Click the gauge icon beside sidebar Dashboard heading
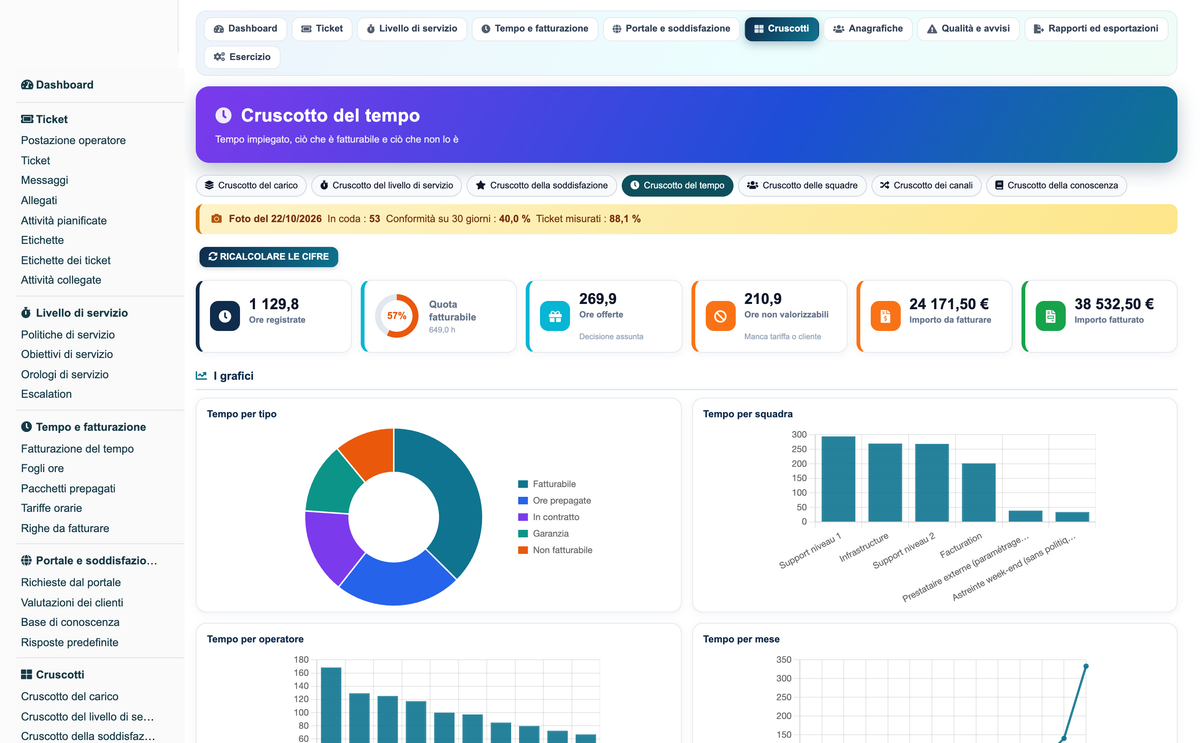The width and height of the screenshot is (1200, 743). pos(27,85)
